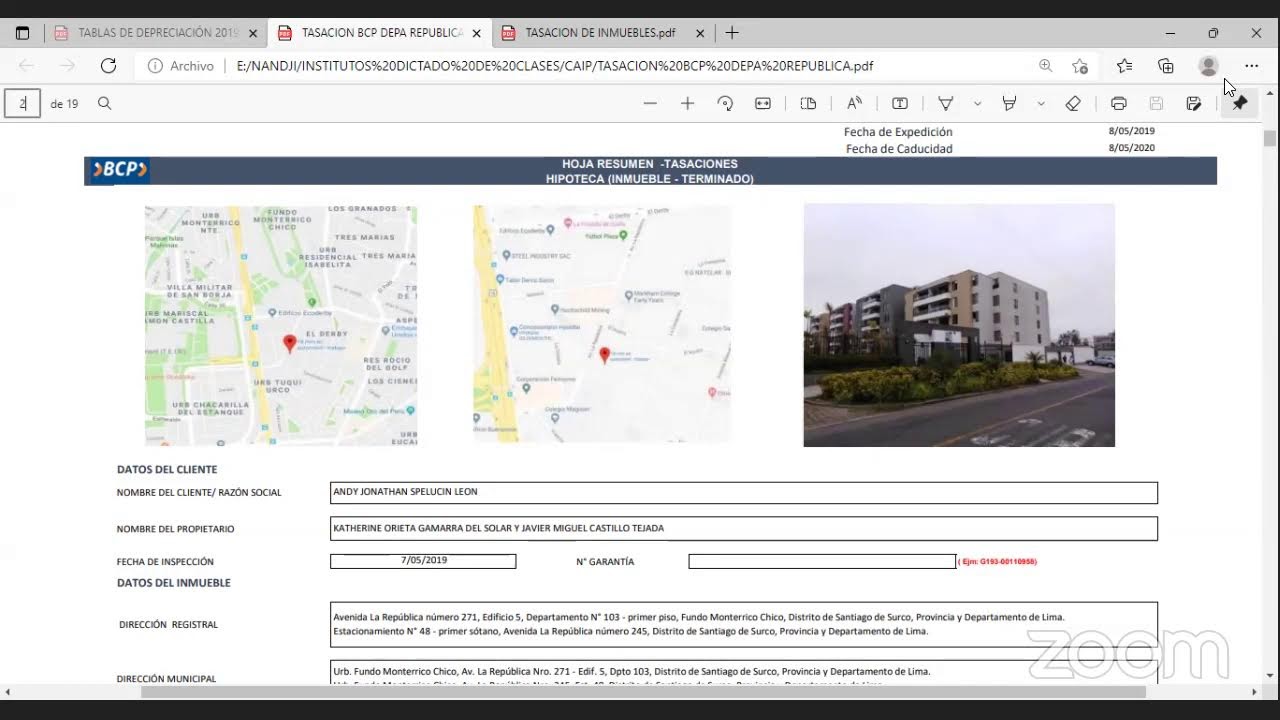Click the DATOS DEL CLIENTE heading
The image size is (1280, 720).
pos(167,469)
